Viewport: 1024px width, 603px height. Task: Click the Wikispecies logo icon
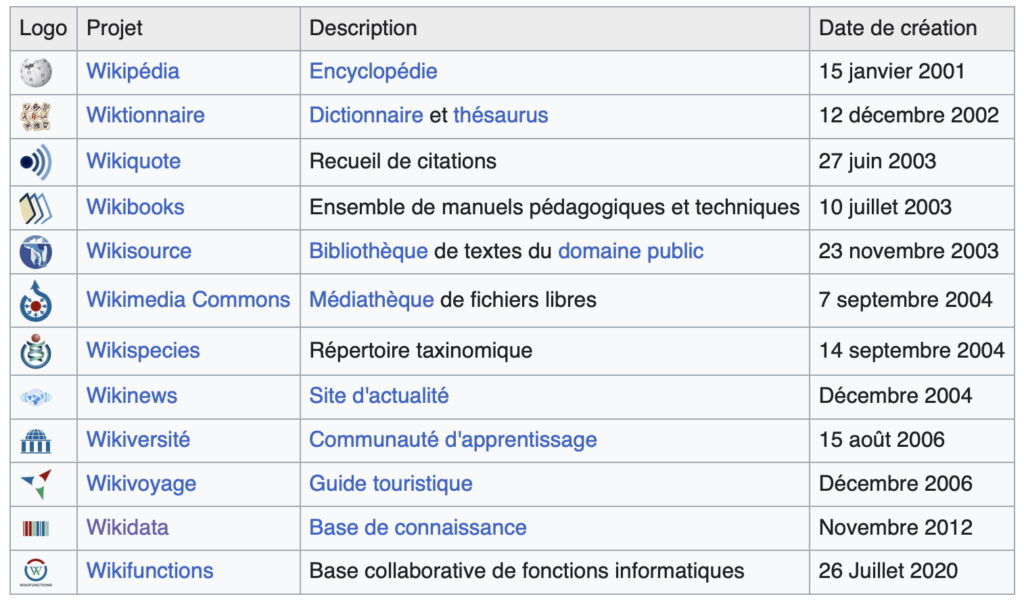point(36,351)
